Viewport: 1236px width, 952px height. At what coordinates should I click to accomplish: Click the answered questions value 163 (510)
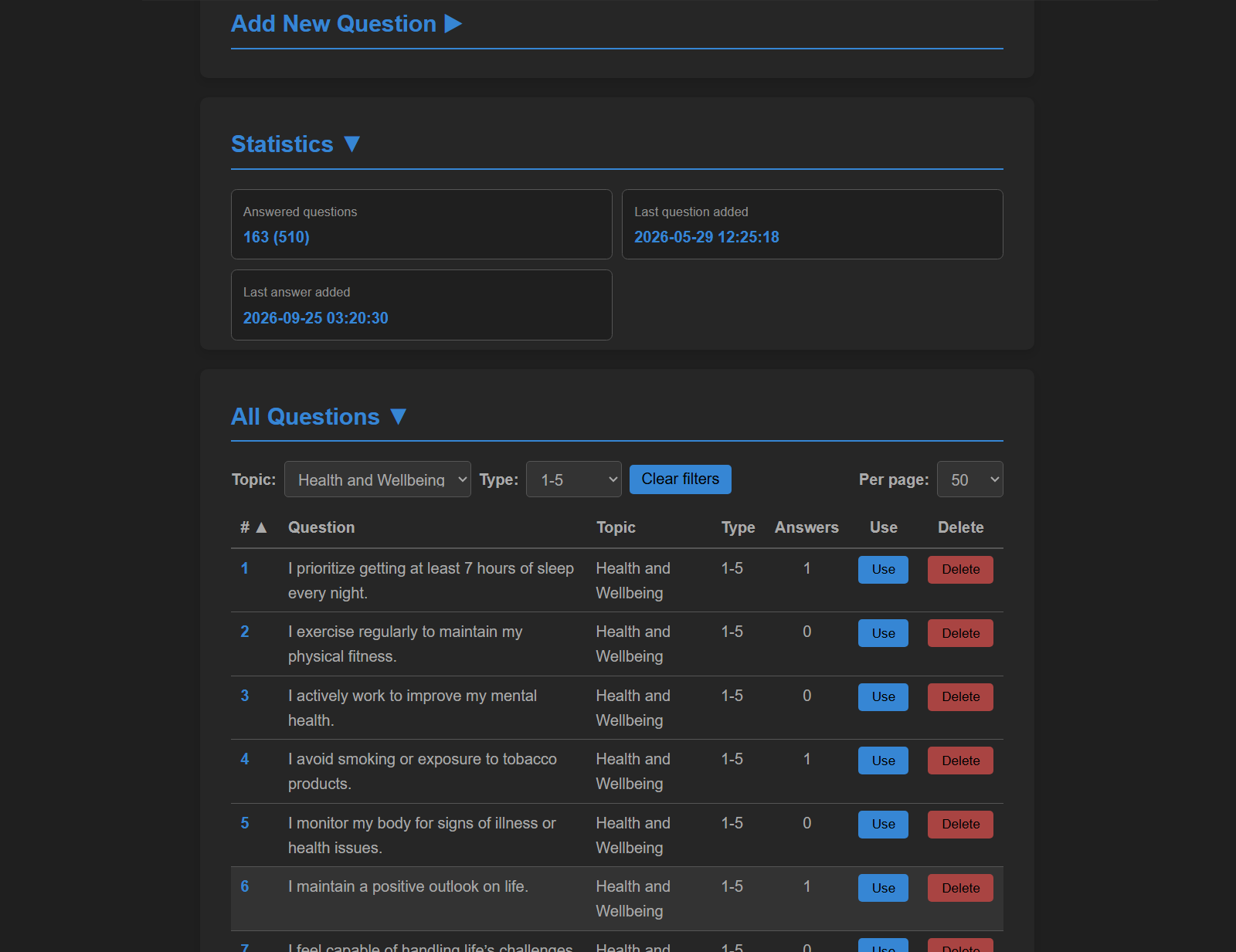click(x=277, y=237)
